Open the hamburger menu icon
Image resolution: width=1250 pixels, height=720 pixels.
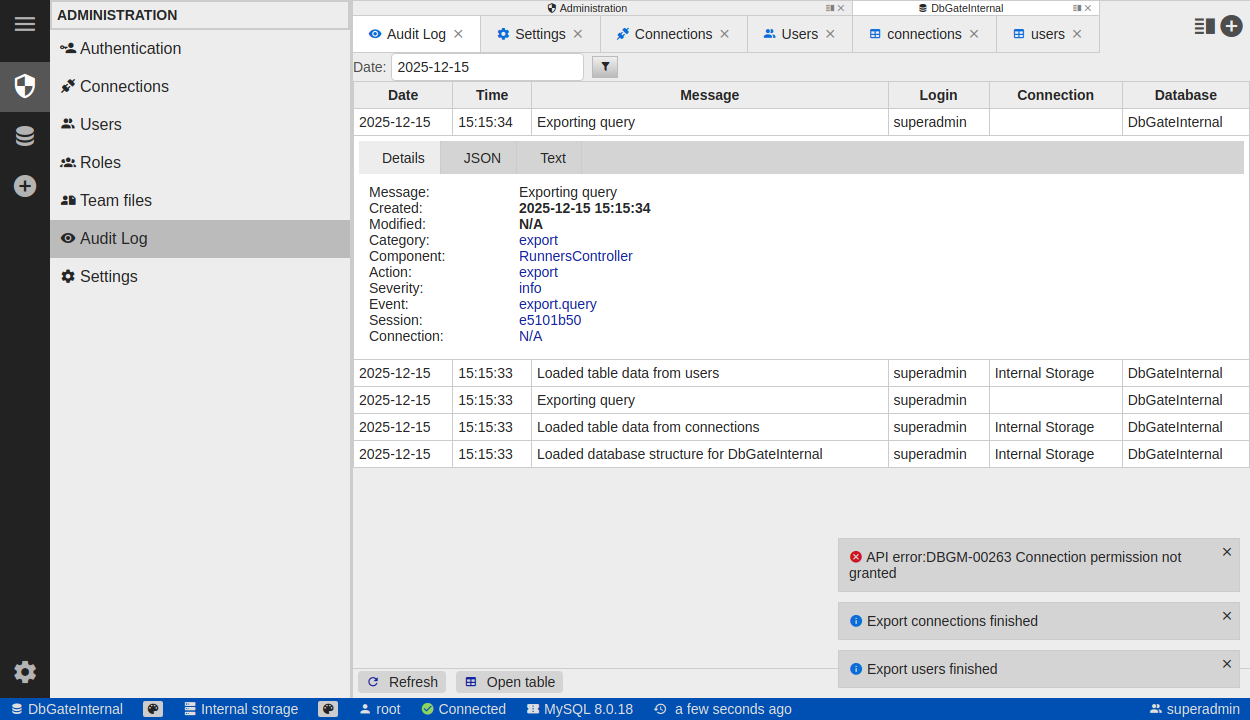tap(25, 24)
